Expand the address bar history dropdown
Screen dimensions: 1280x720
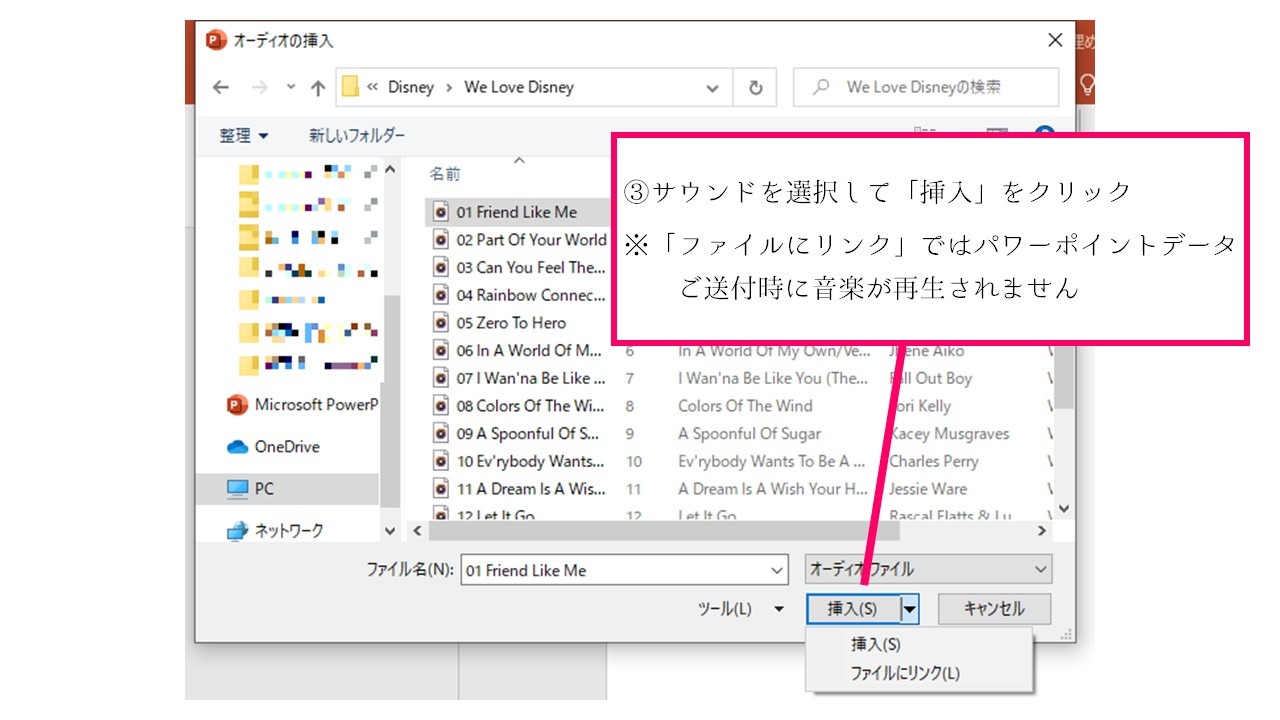(712, 88)
